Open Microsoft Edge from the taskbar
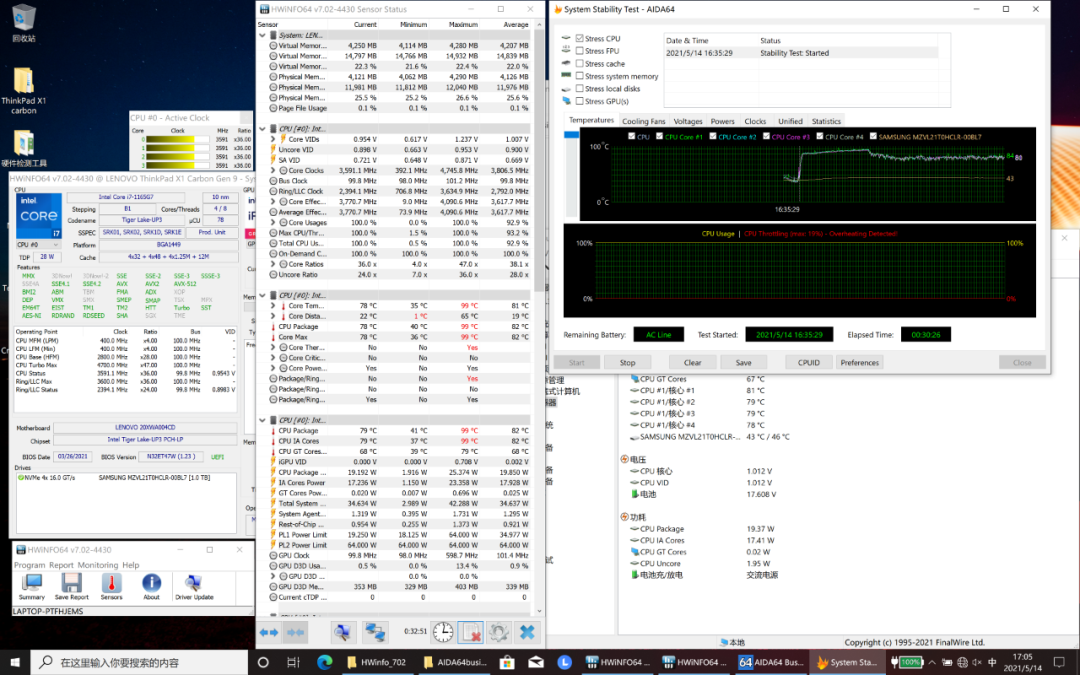 tap(324, 662)
